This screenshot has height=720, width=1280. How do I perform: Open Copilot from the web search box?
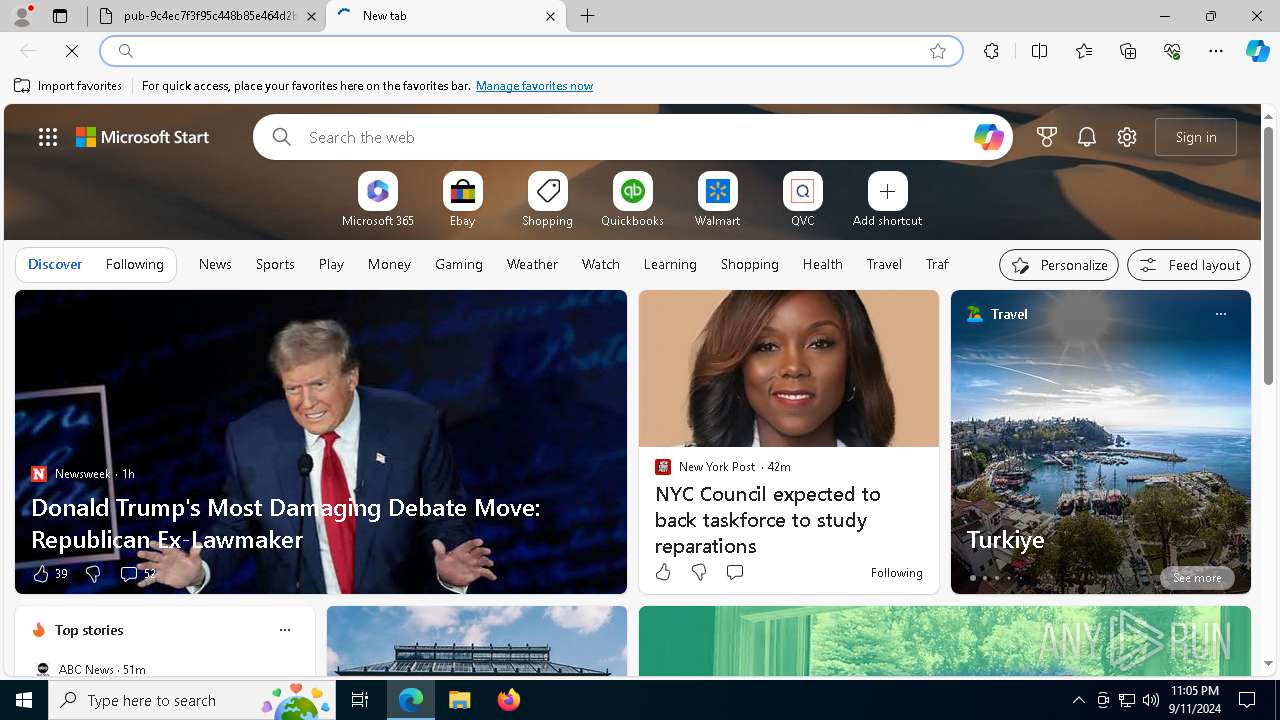(x=988, y=137)
